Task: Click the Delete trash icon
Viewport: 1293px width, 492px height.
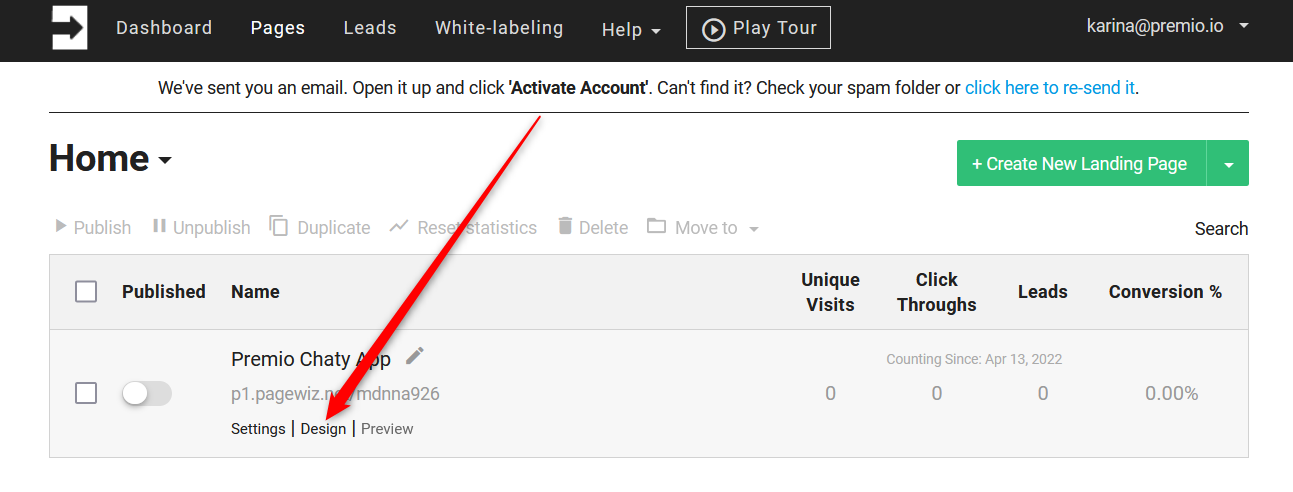Action: (566, 227)
